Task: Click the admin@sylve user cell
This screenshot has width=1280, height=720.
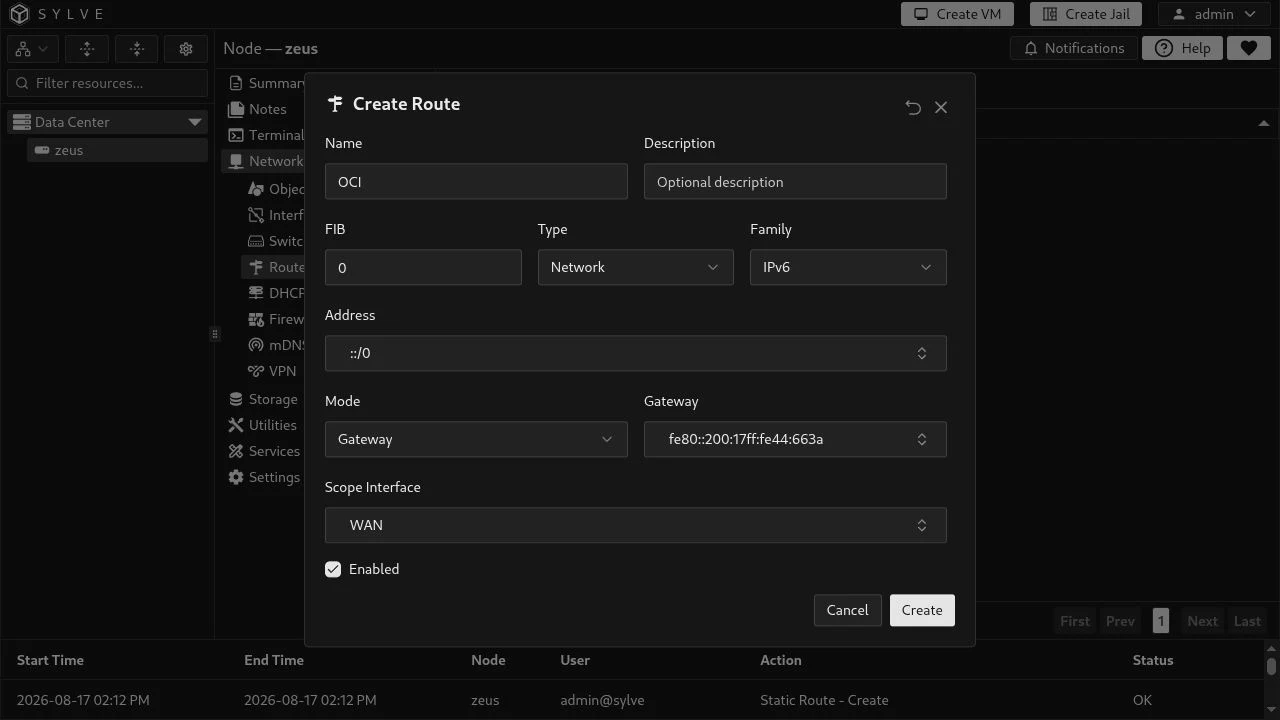Action: click(602, 700)
